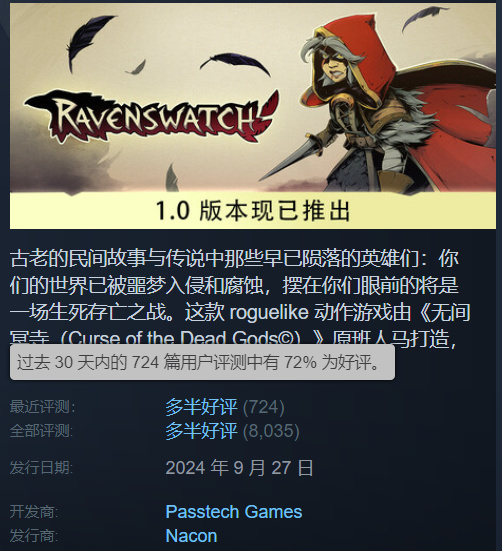Open the Nacon publisher page
Viewport: 502px width, 551px height.
coord(191,536)
